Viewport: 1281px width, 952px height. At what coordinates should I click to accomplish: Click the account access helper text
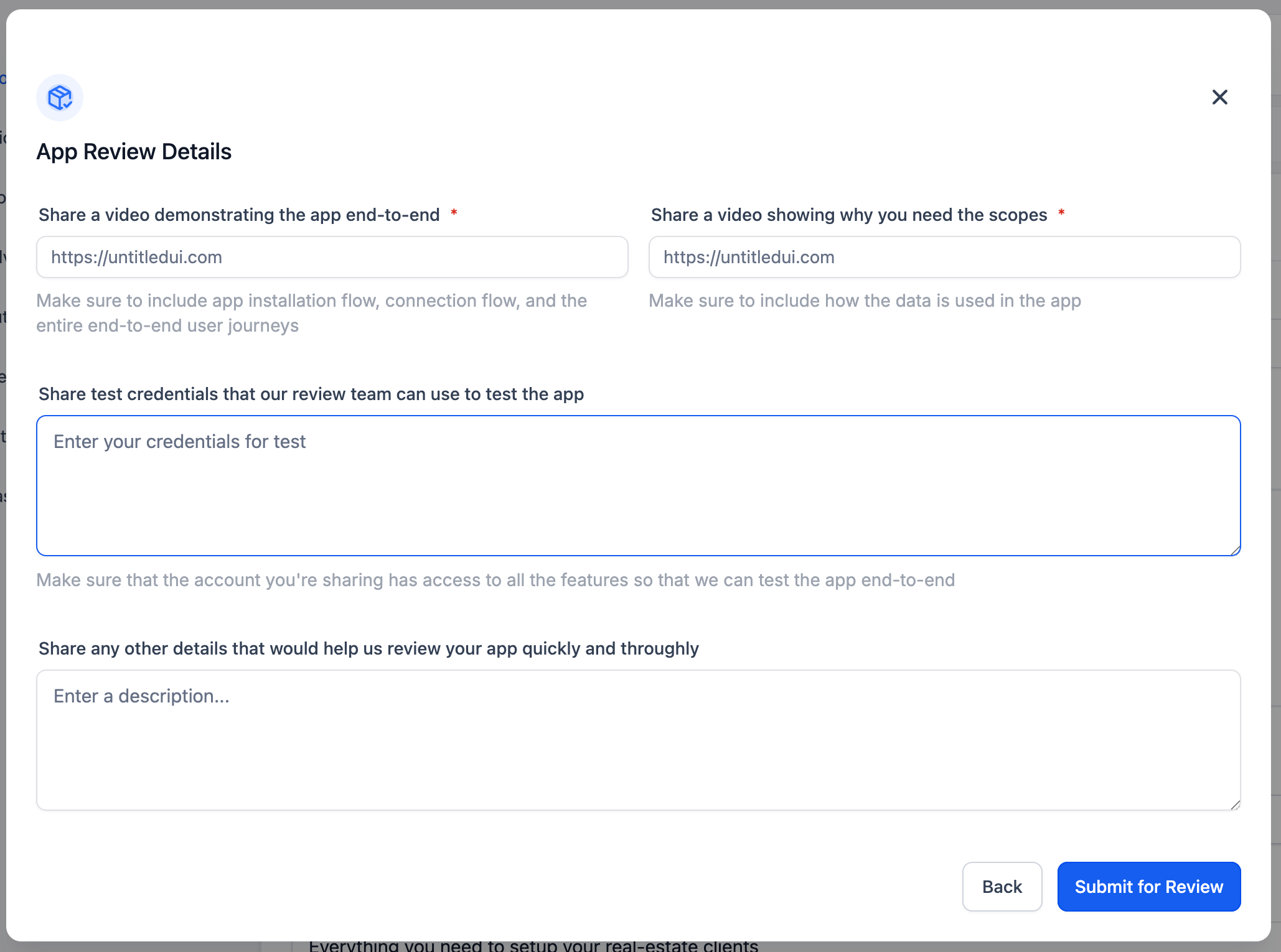tap(495, 580)
